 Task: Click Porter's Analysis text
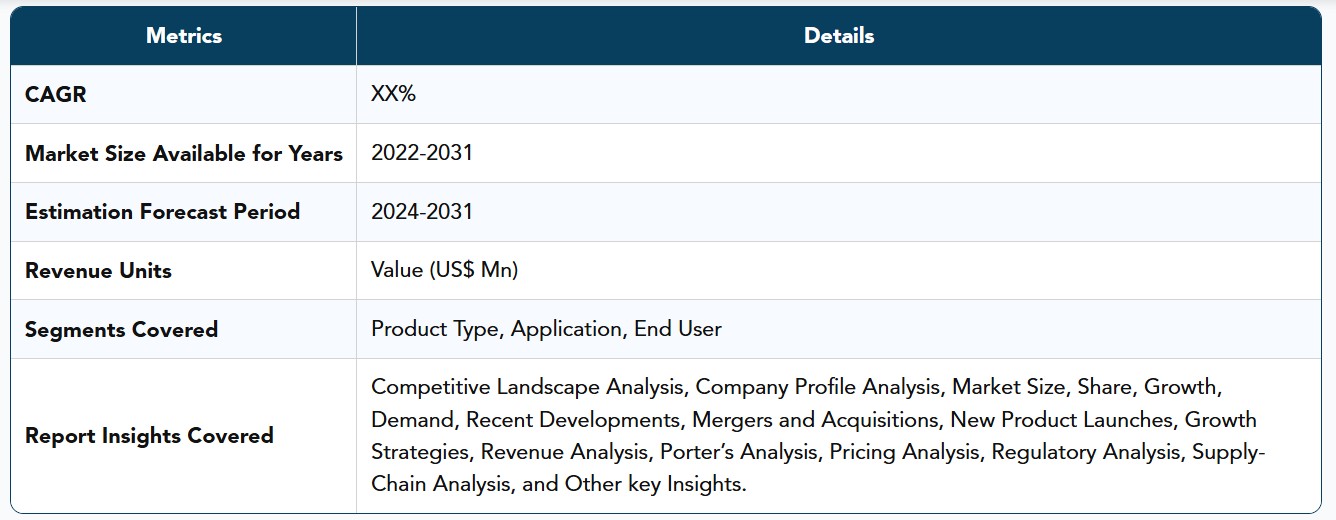738,452
